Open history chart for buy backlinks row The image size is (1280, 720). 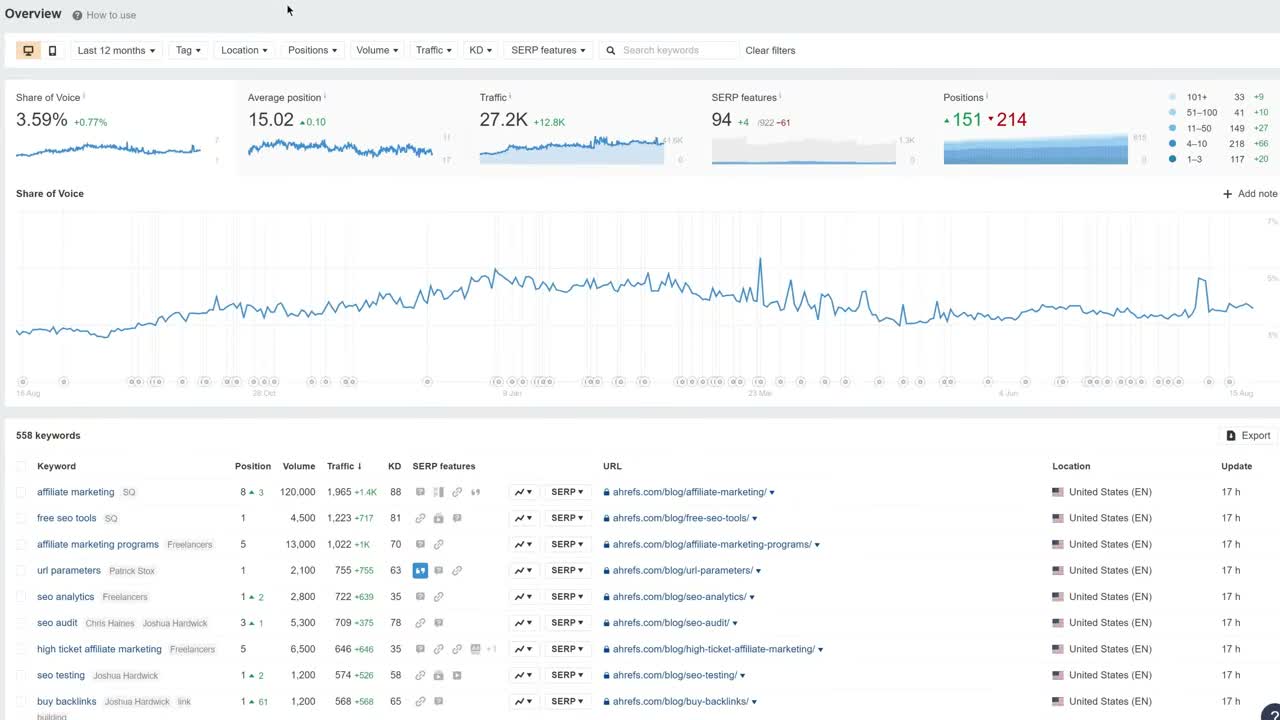point(524,701)
